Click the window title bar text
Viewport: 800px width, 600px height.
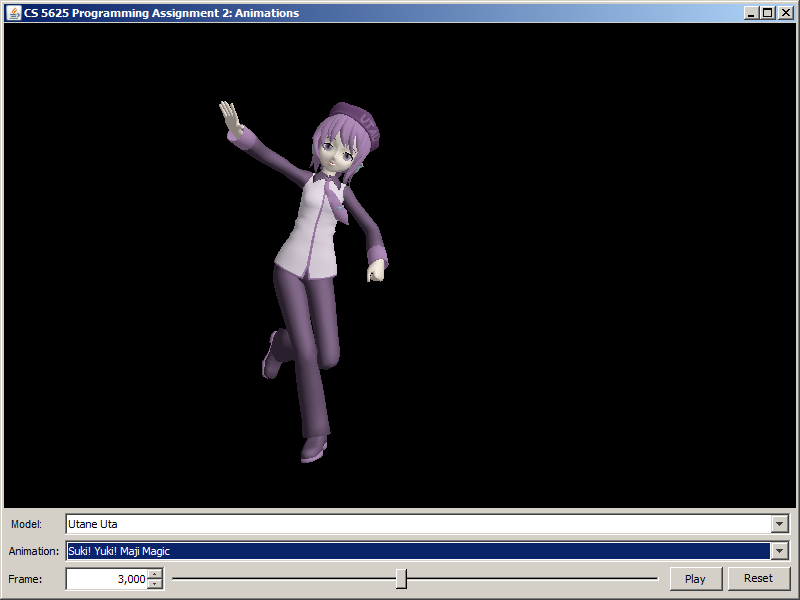(x=160, y=13)
